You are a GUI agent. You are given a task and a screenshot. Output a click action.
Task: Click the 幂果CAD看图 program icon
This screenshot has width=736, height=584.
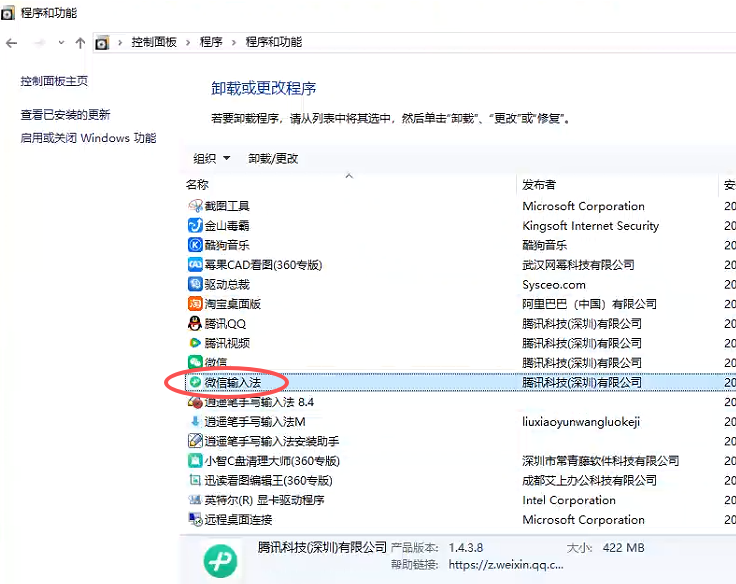click(195, 265)
